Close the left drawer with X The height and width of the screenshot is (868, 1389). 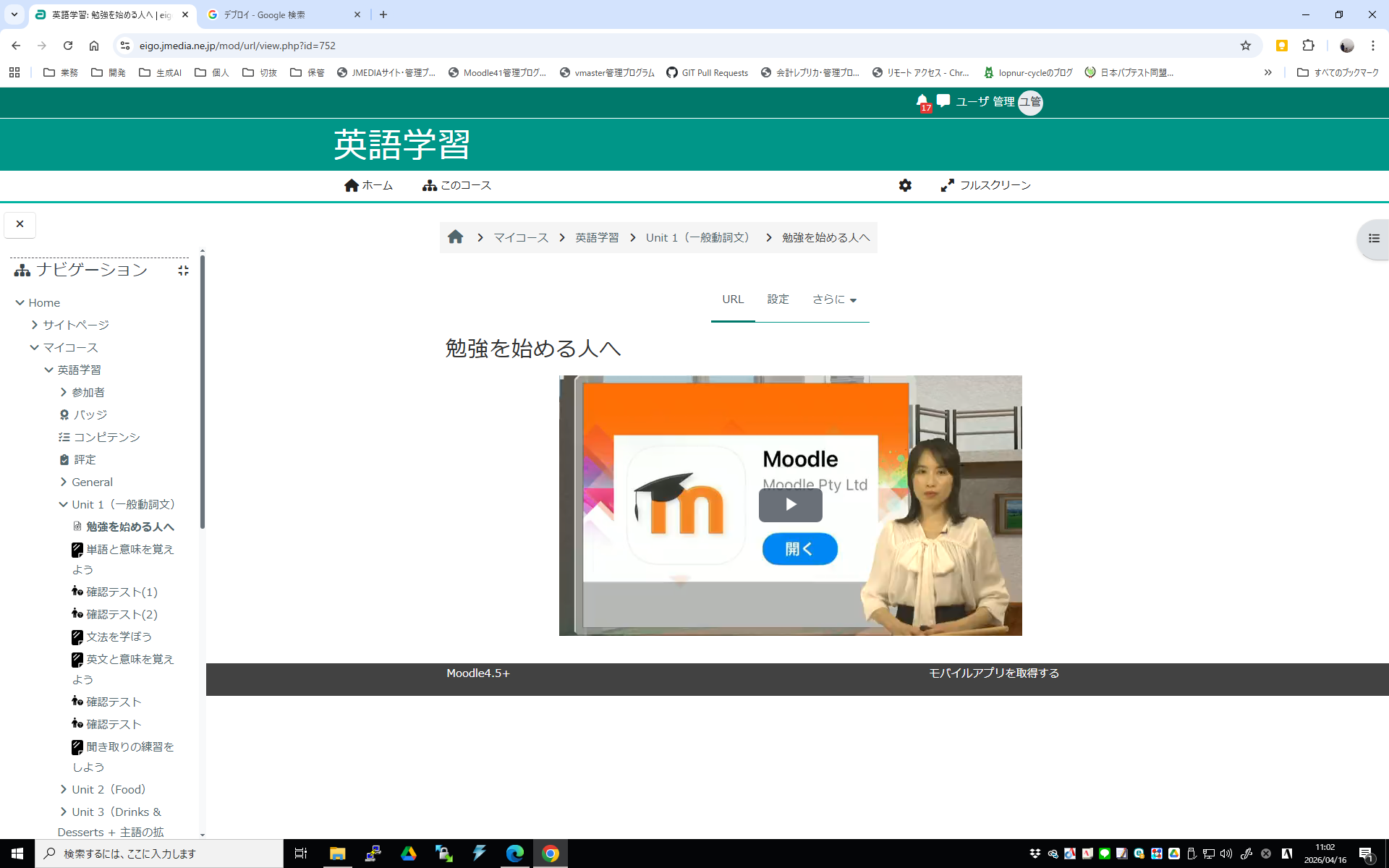(x=20, y=224)
